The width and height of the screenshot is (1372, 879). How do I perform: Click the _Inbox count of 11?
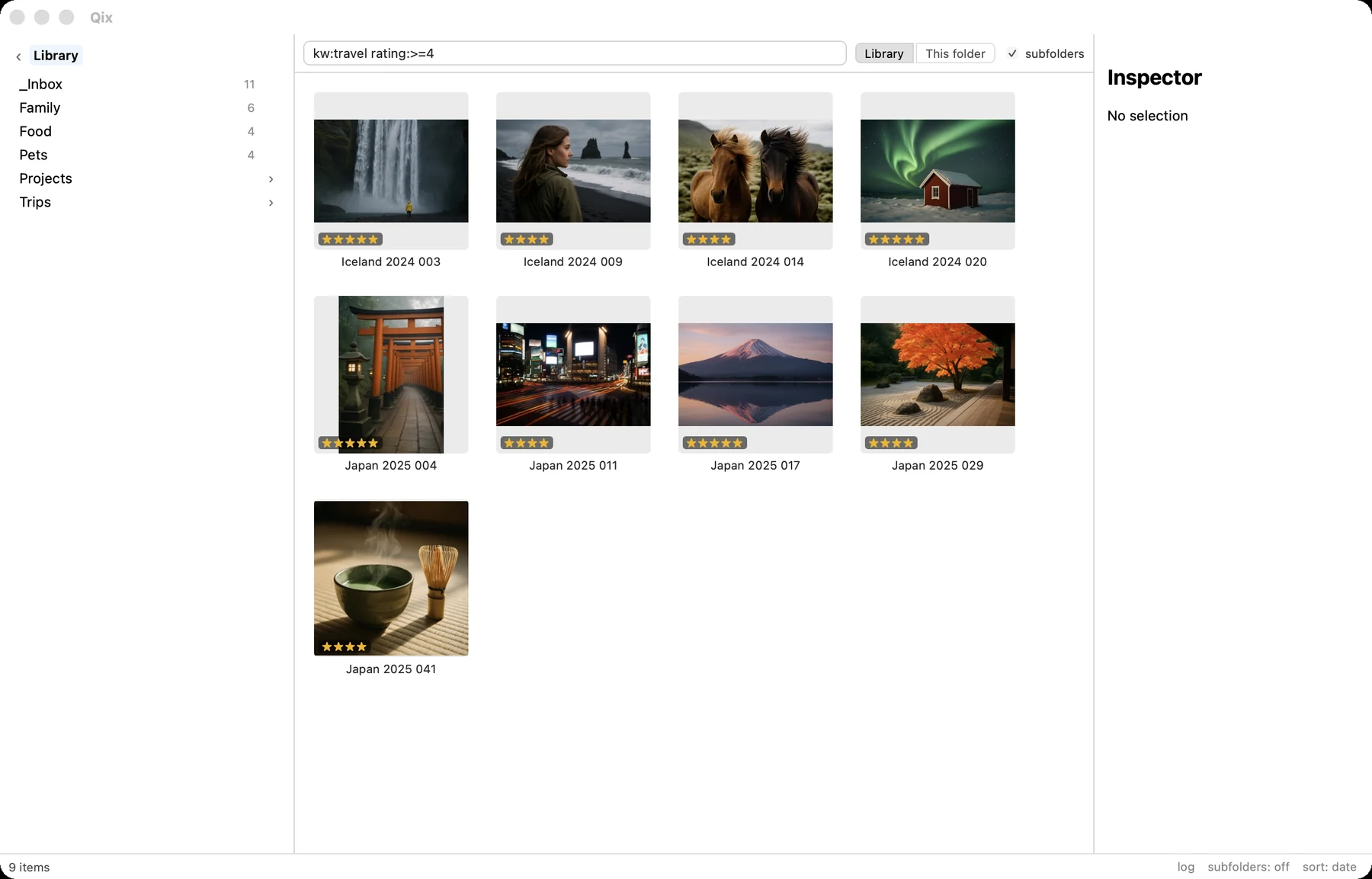pyautogui.click(x=249, y=85)
